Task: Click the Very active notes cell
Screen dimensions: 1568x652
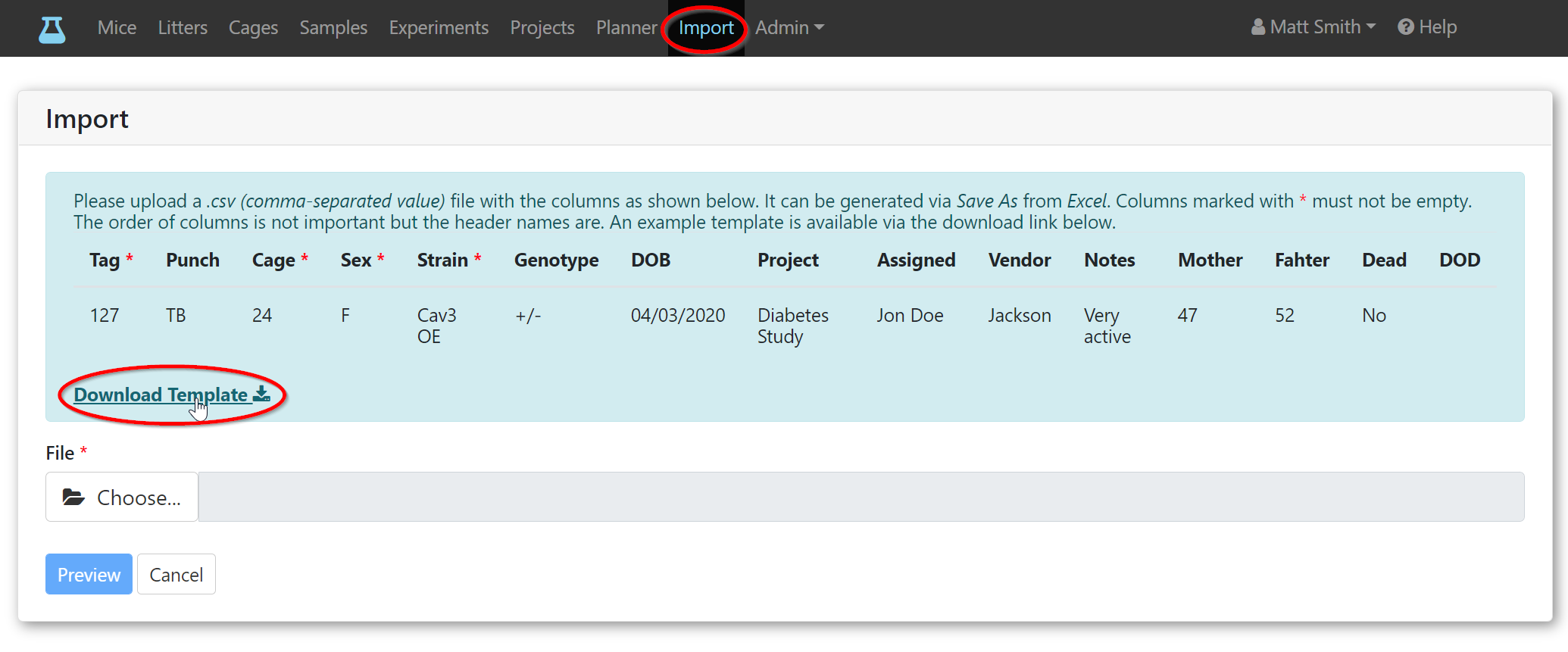Action: 1107,326
